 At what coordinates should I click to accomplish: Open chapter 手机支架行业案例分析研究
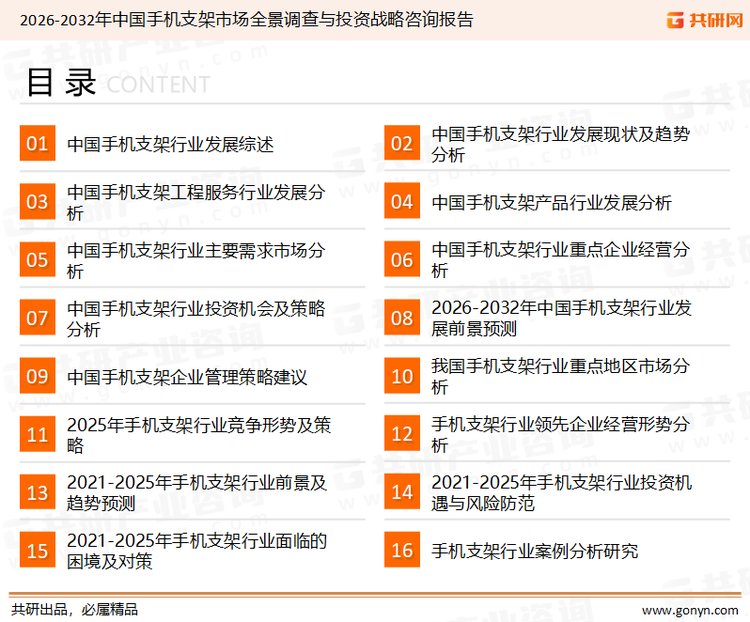pos(535,551)
